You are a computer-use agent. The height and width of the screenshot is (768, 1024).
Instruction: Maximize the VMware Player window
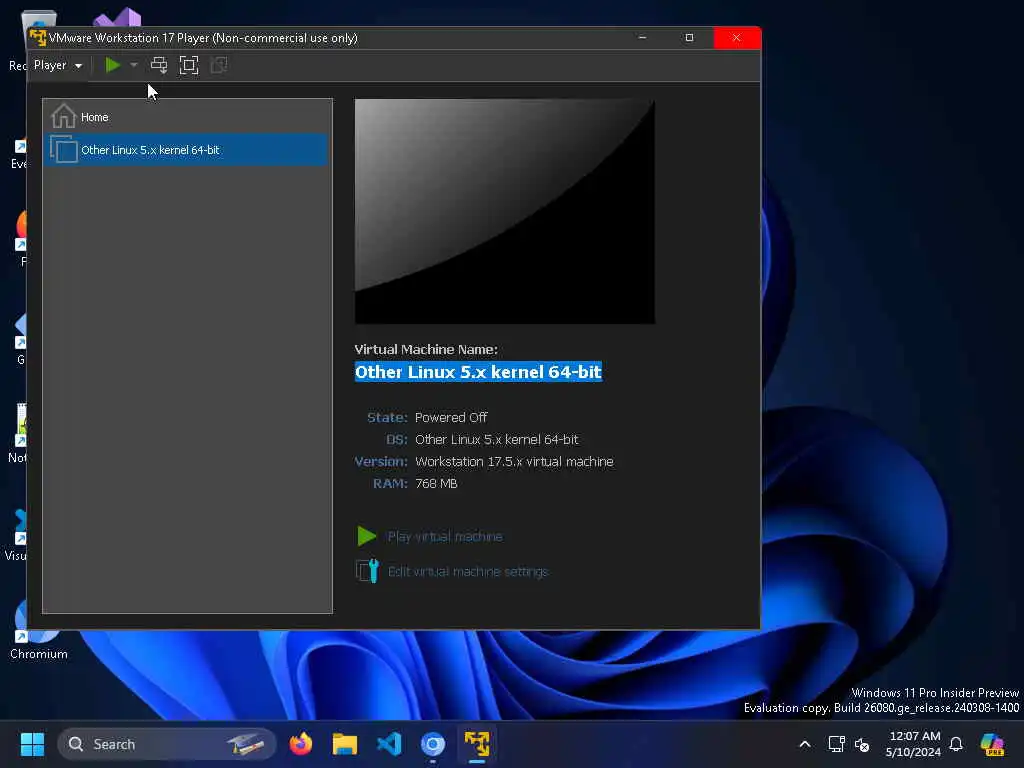[689, 38]
